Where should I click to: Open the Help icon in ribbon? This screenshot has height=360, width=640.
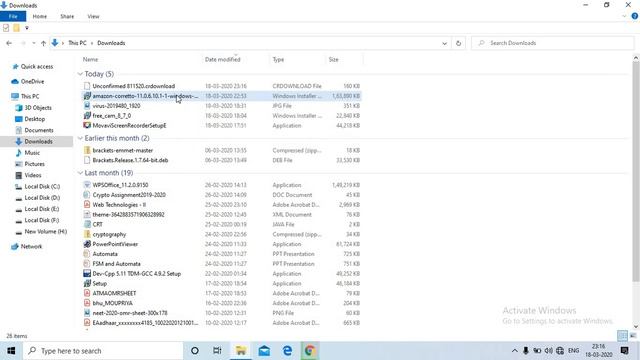point(634,16)
